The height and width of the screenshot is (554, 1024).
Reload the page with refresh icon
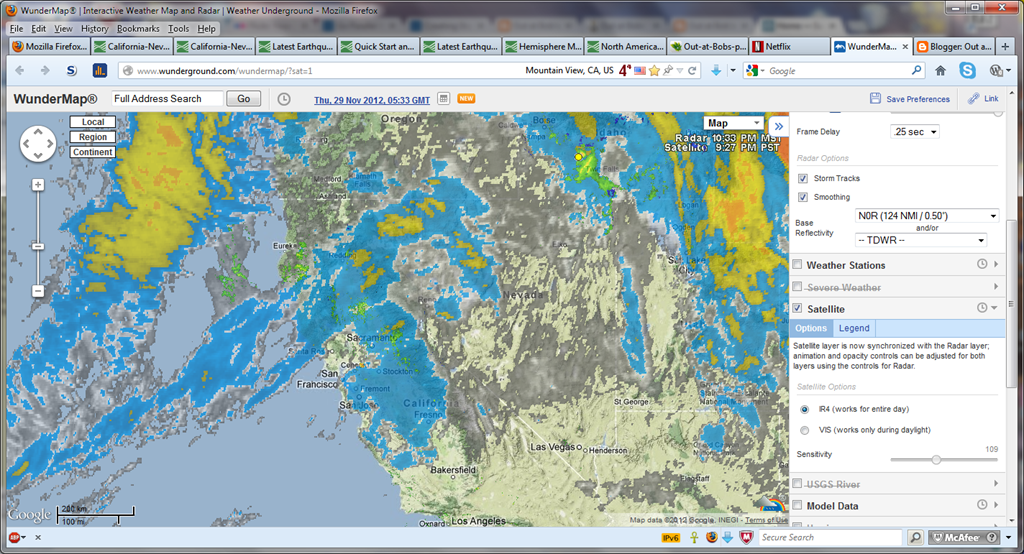pos(692,71)
